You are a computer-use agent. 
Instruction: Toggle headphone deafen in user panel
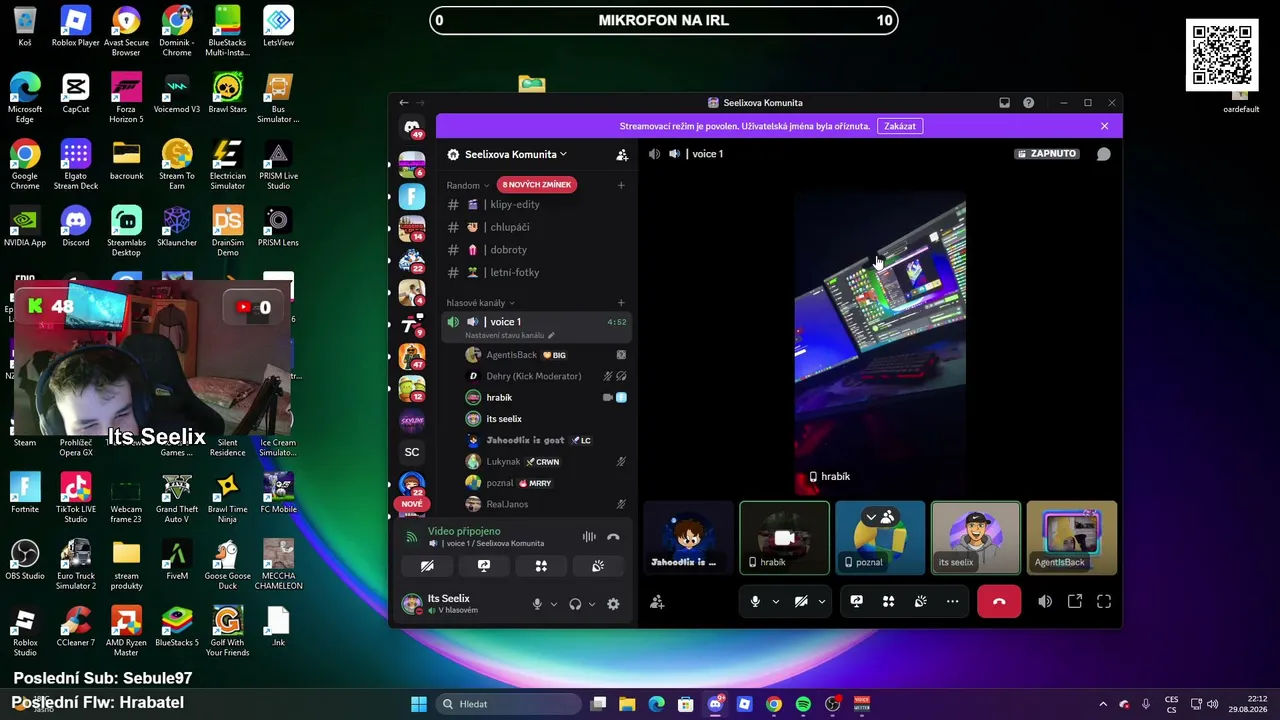tap(575, 604)
